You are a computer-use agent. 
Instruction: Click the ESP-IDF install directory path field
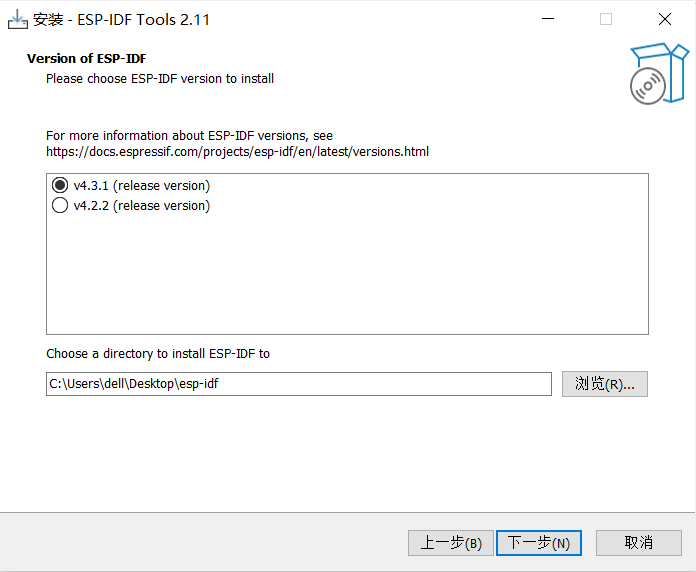click(299, 384)
